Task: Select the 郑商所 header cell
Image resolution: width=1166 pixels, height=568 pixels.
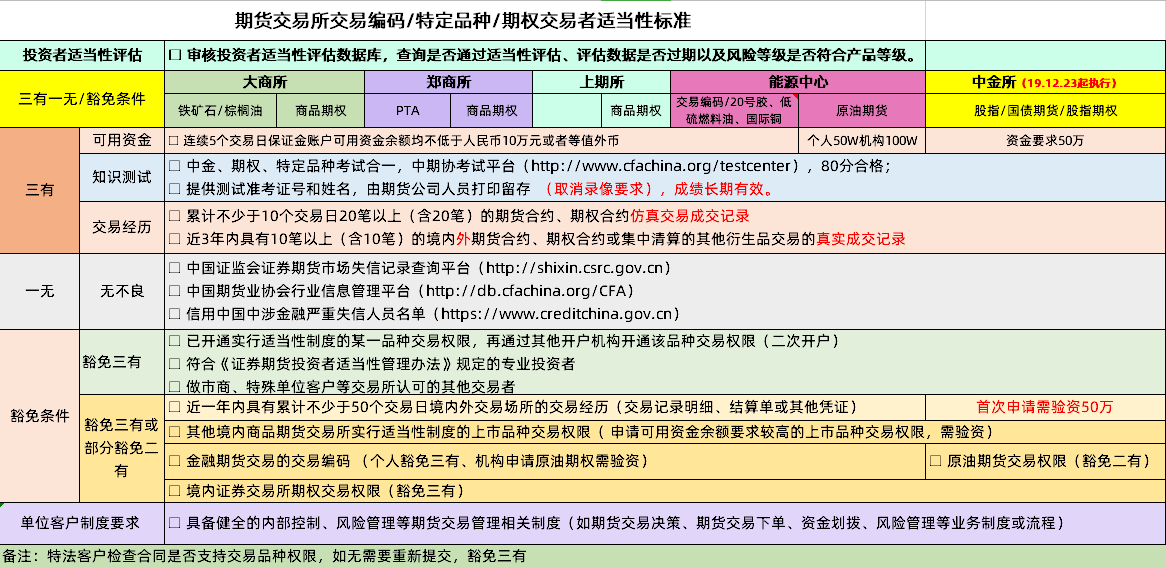Action: tap(448, 82)
